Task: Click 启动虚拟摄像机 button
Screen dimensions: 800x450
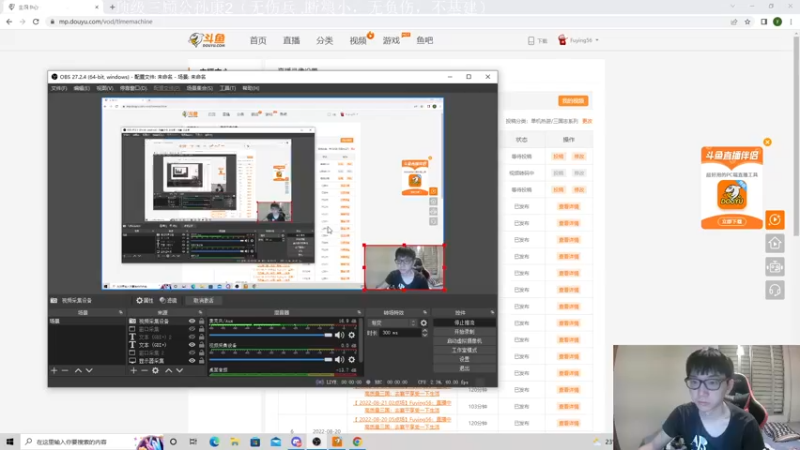Action: tap(464, 341)
